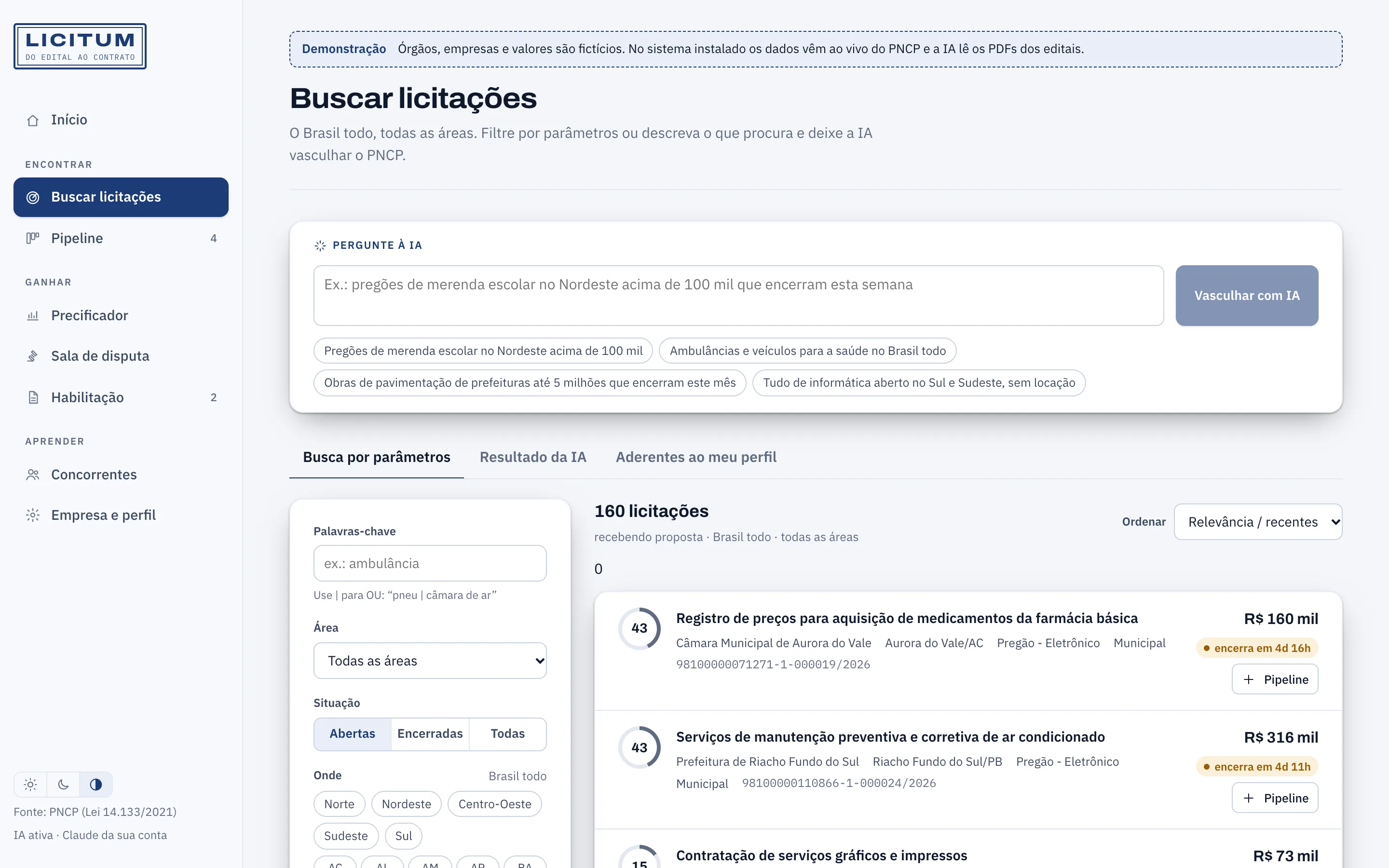Click the Precificador chart icon
Image resolution: width=1389 pixels, height=868 pixels.
[x=33, y=316]
